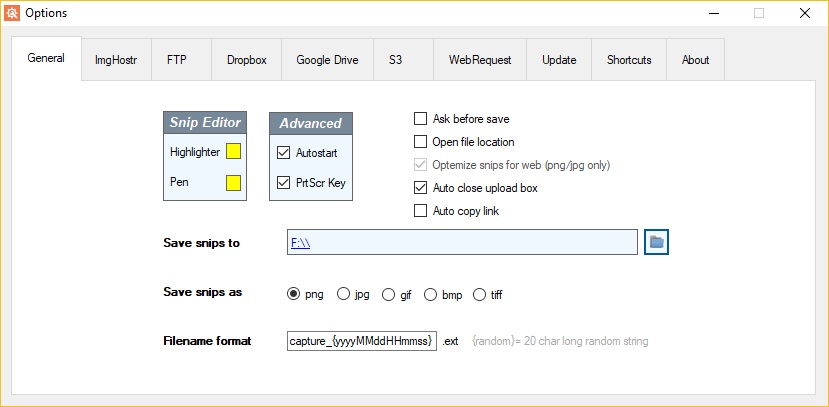The width and height of the screenshot is (829, 407).
Task: Click the Options window app icon
Action: (12, 13)
